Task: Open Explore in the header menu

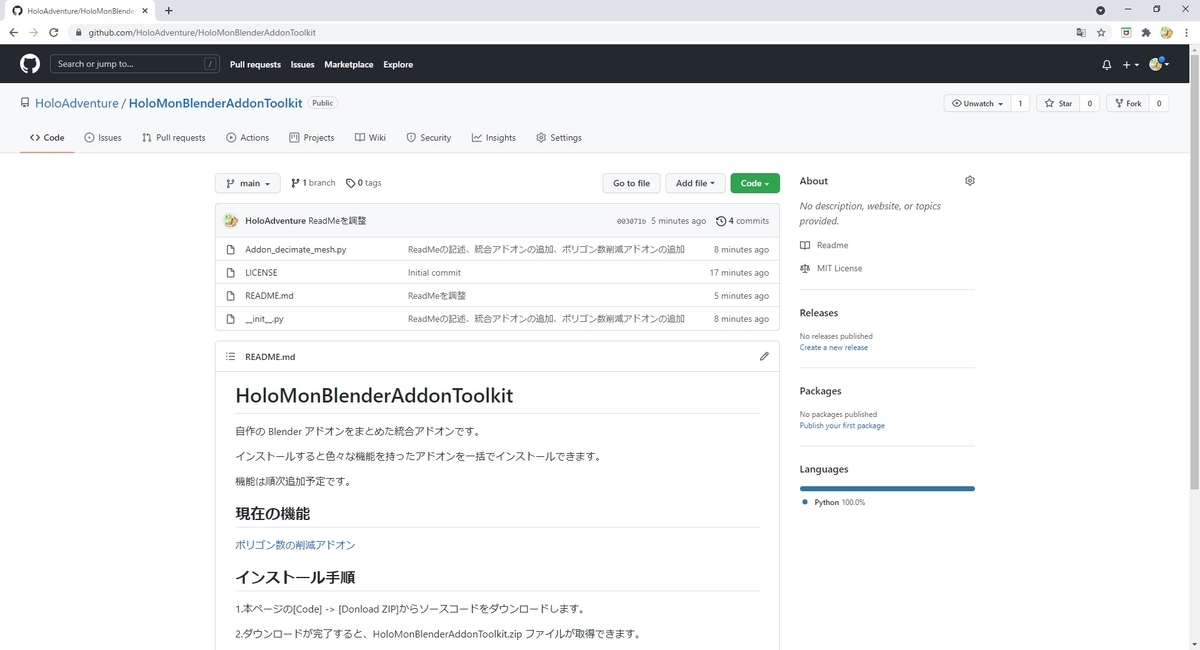Action: [398, 64]
